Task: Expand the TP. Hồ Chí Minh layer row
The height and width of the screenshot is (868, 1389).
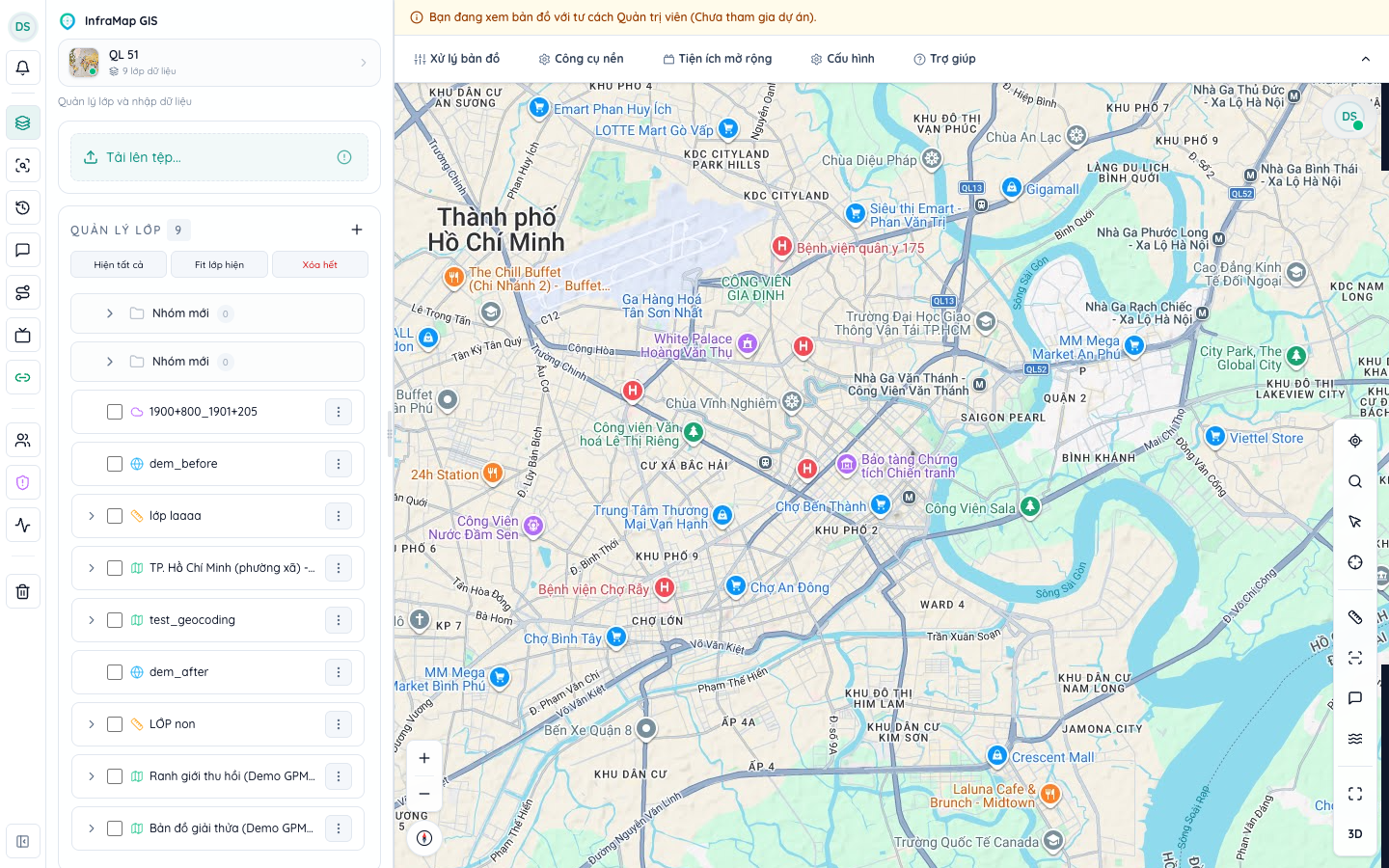Action: tap(92, 568)
